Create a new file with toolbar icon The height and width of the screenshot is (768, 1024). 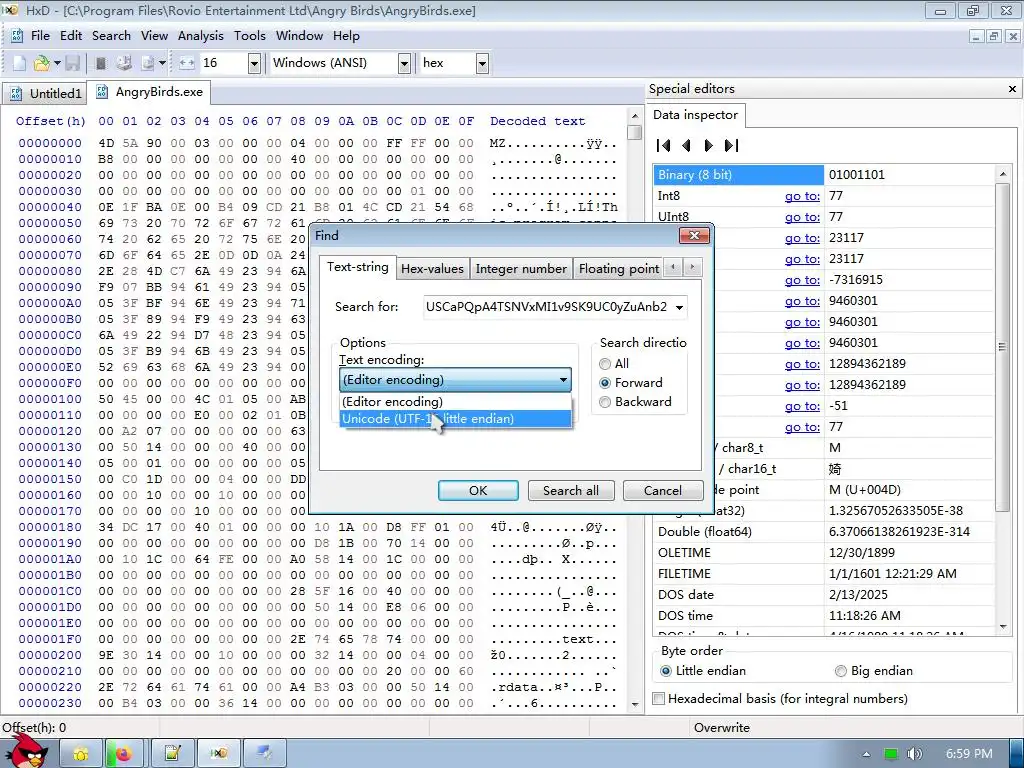(19, 63)
